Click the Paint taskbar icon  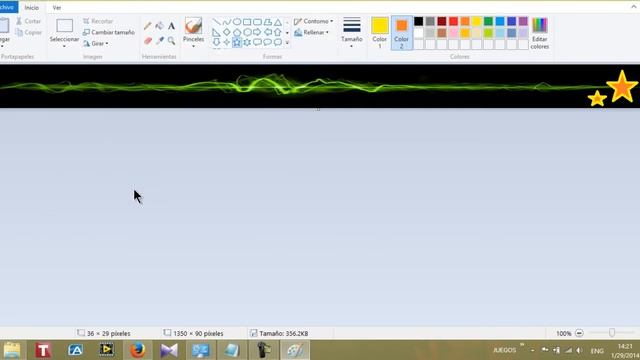pos(295,350)
